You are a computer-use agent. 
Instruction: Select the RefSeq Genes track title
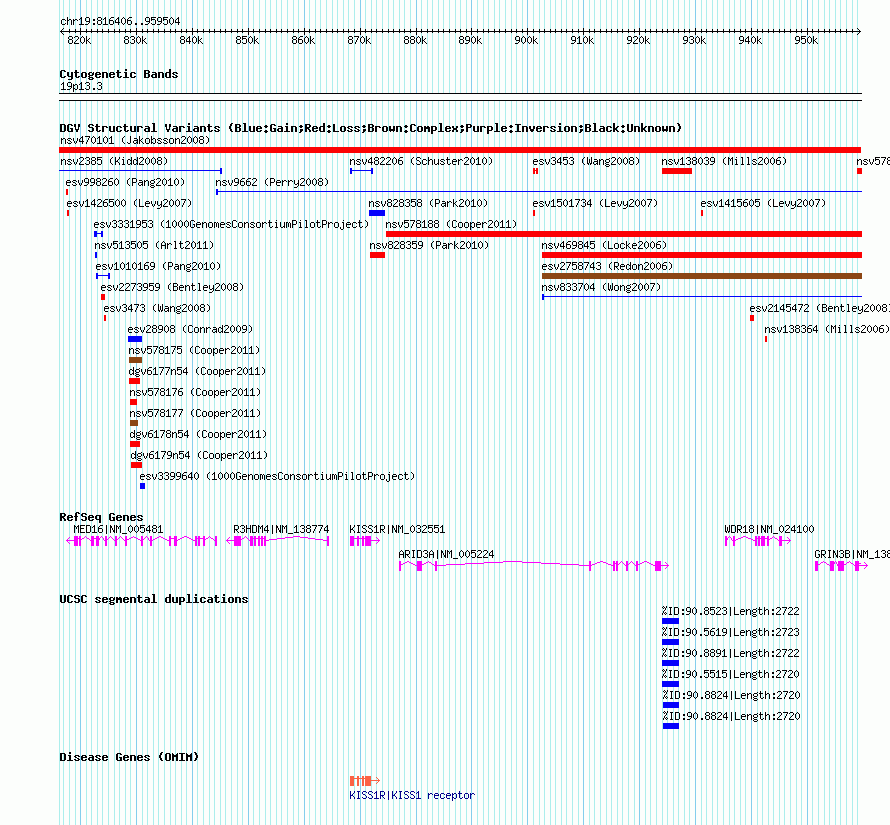point(101,517)
